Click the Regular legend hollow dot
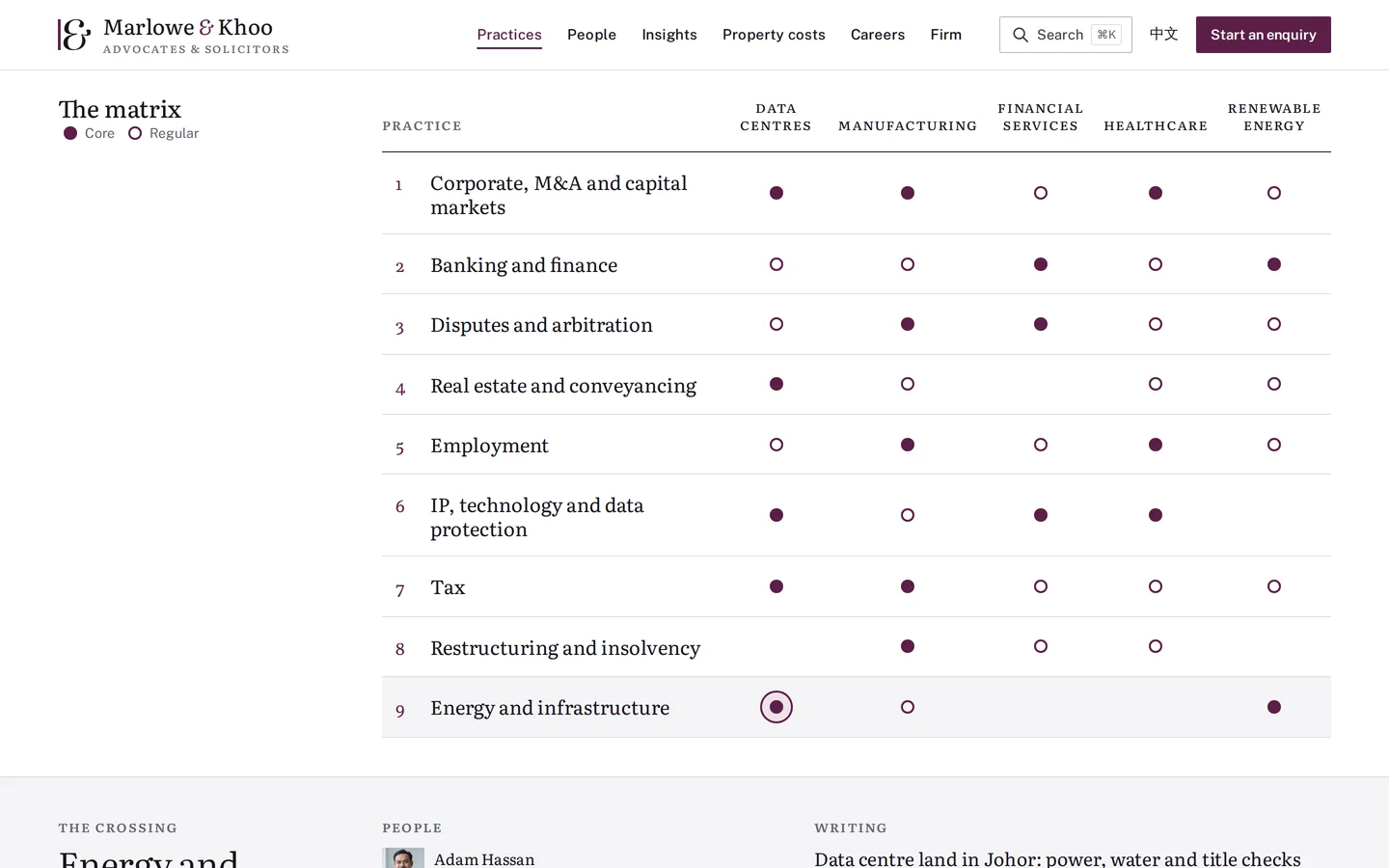 (135, 133)
